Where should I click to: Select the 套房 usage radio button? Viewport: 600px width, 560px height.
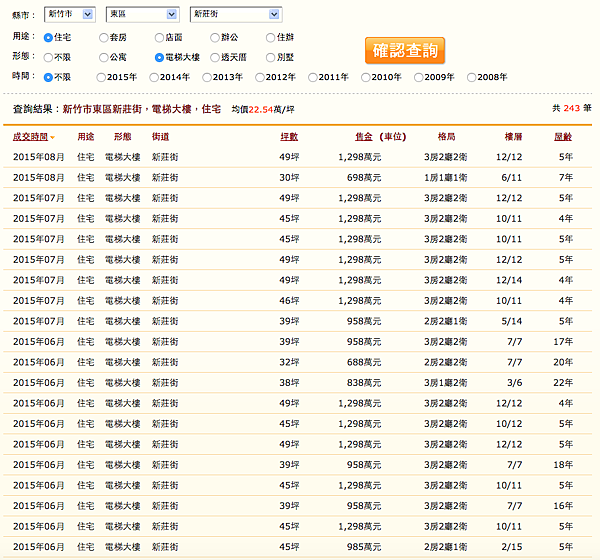[102, 37]
